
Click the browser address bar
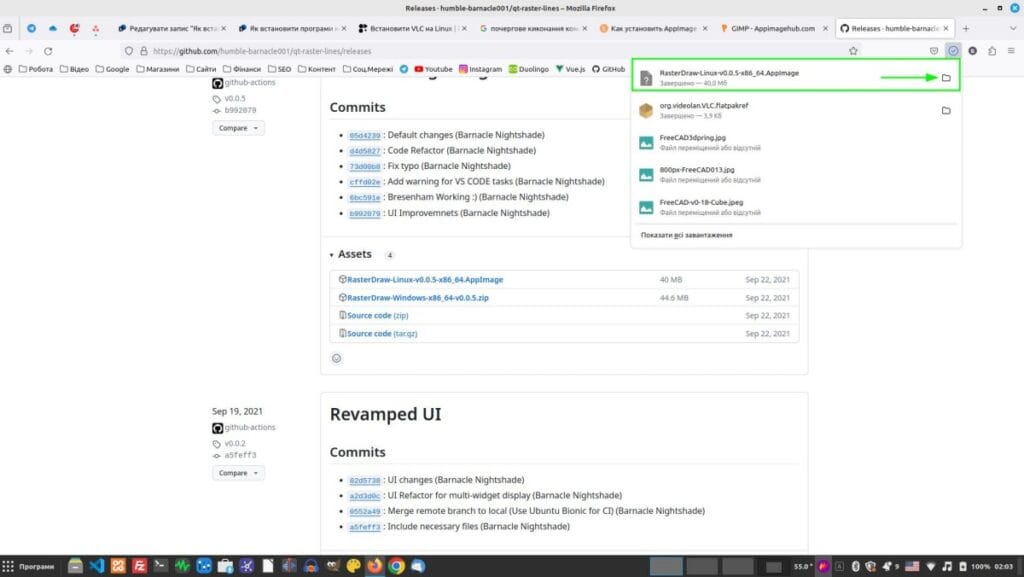[x=400, y=51]
